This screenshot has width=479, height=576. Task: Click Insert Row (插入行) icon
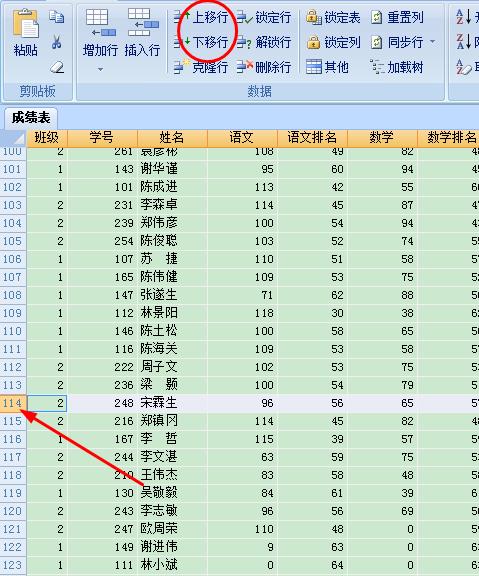click(x=143, y=22)
